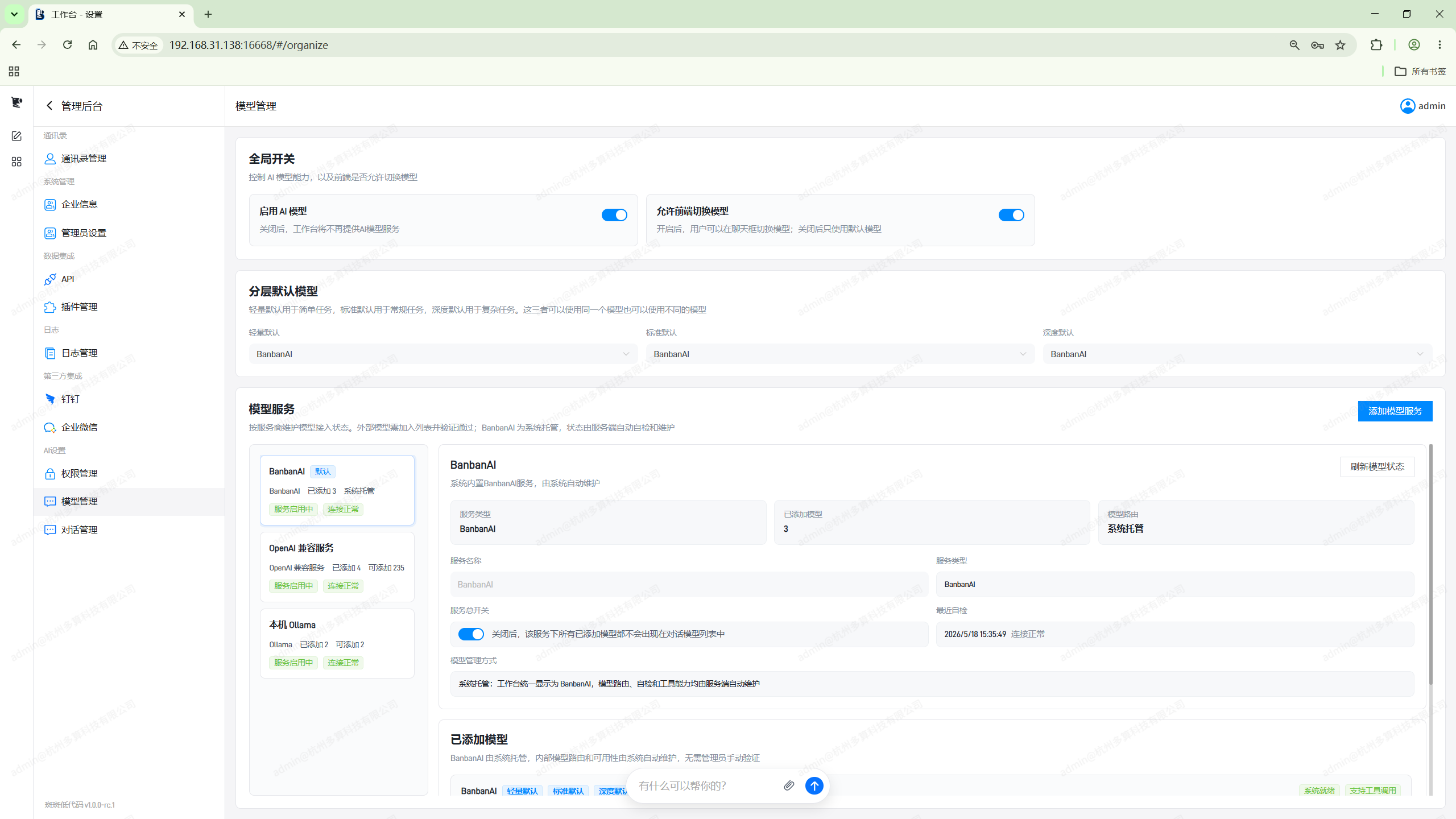Open the browser profile icon

1414,45
